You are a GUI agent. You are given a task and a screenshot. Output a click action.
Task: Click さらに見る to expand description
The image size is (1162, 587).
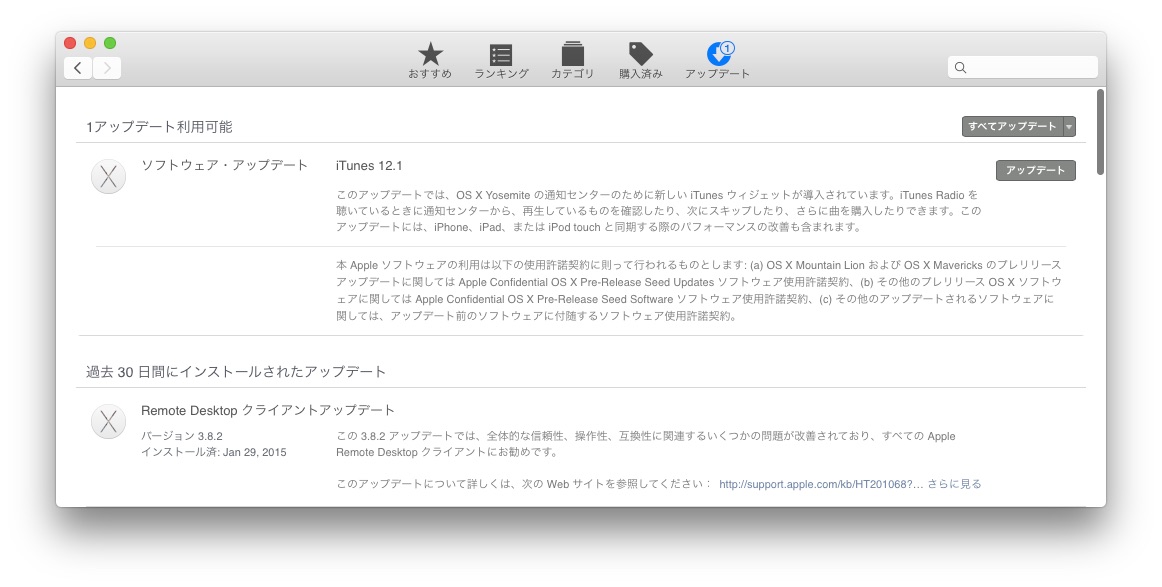954,484
